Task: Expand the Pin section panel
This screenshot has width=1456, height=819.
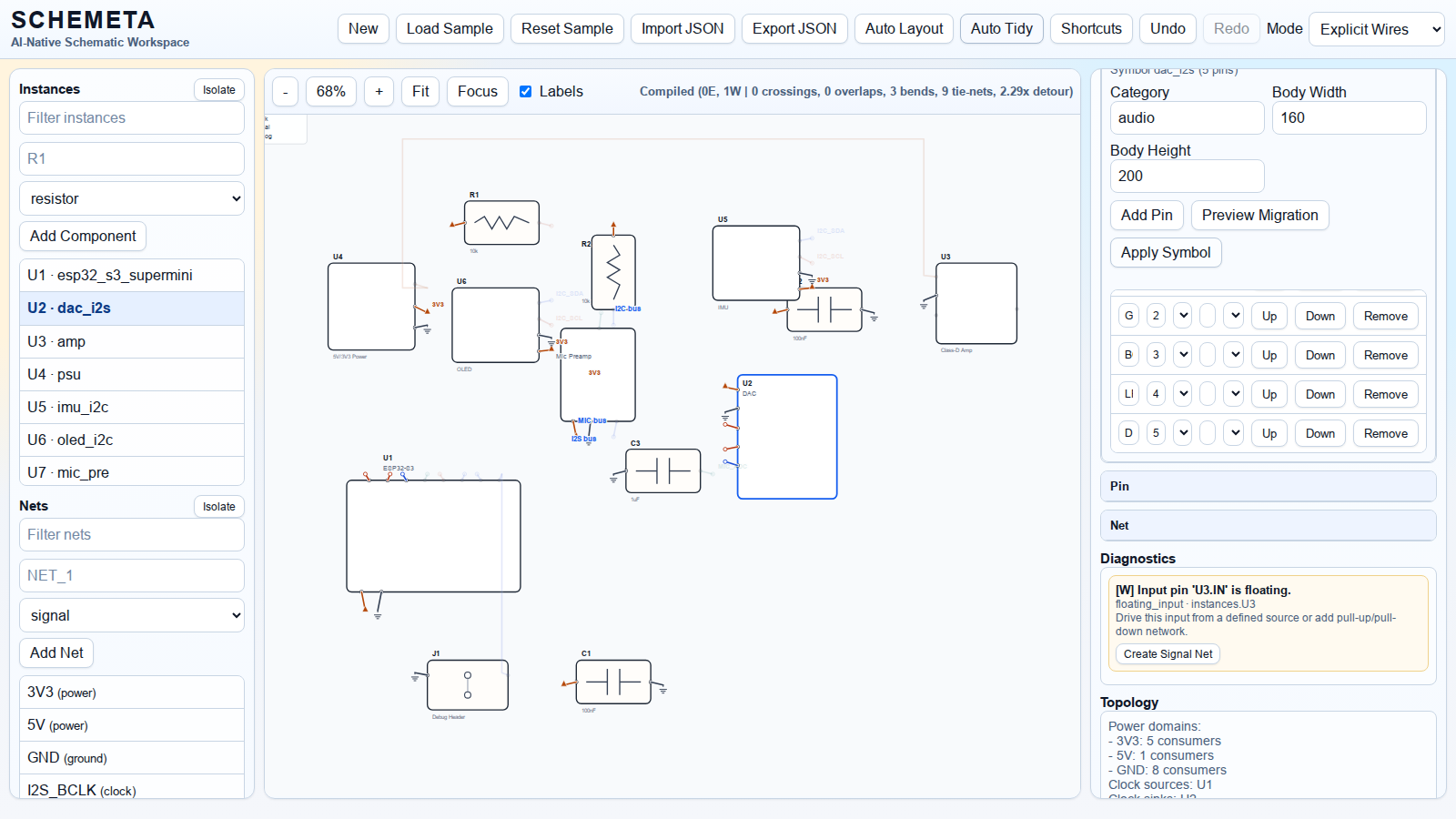Action: pyautogui.click(x=1268, y=486)
